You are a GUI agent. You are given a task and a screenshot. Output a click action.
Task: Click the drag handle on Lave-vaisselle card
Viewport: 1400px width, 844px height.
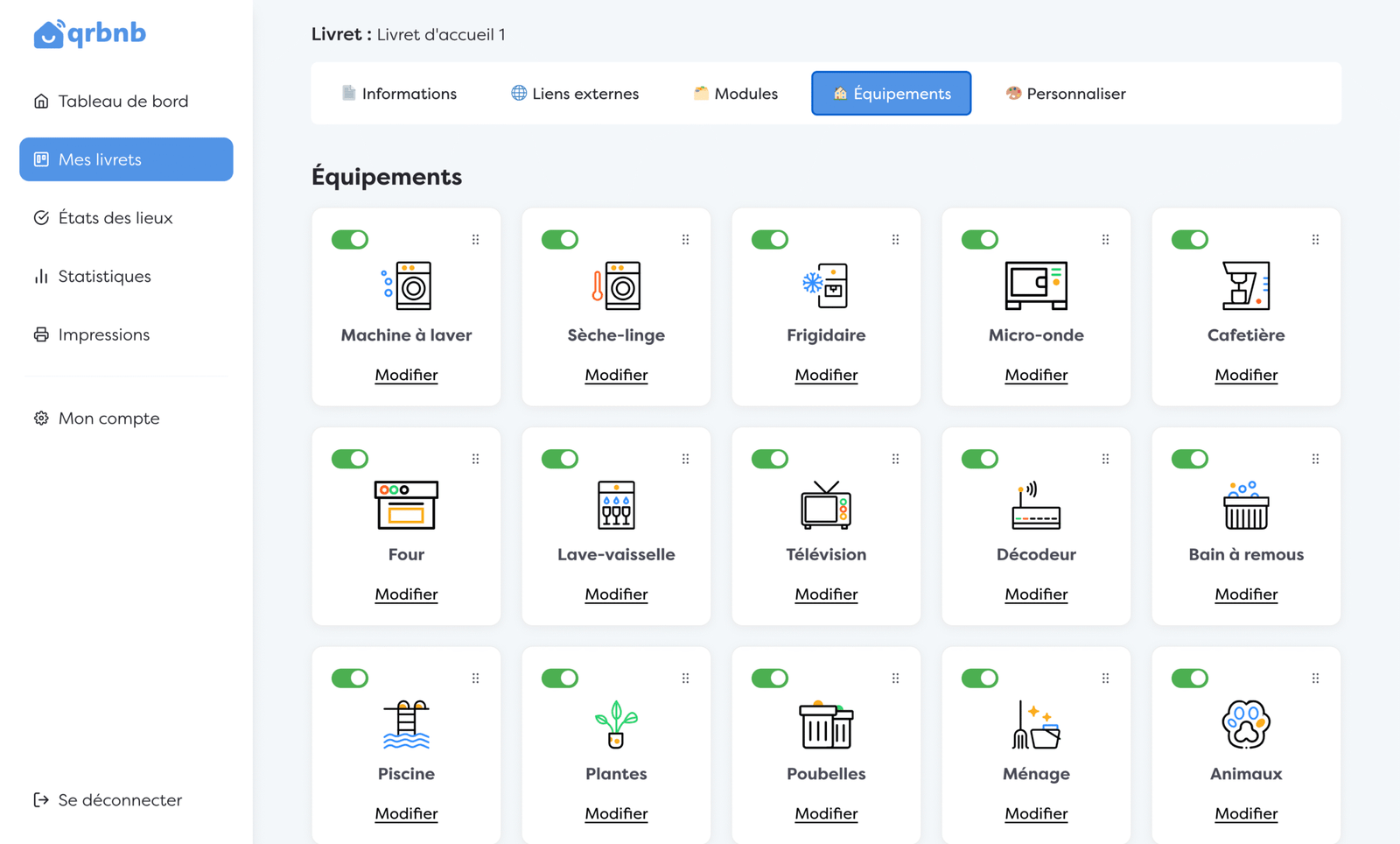pyautogui.click(x=686, y=459)
